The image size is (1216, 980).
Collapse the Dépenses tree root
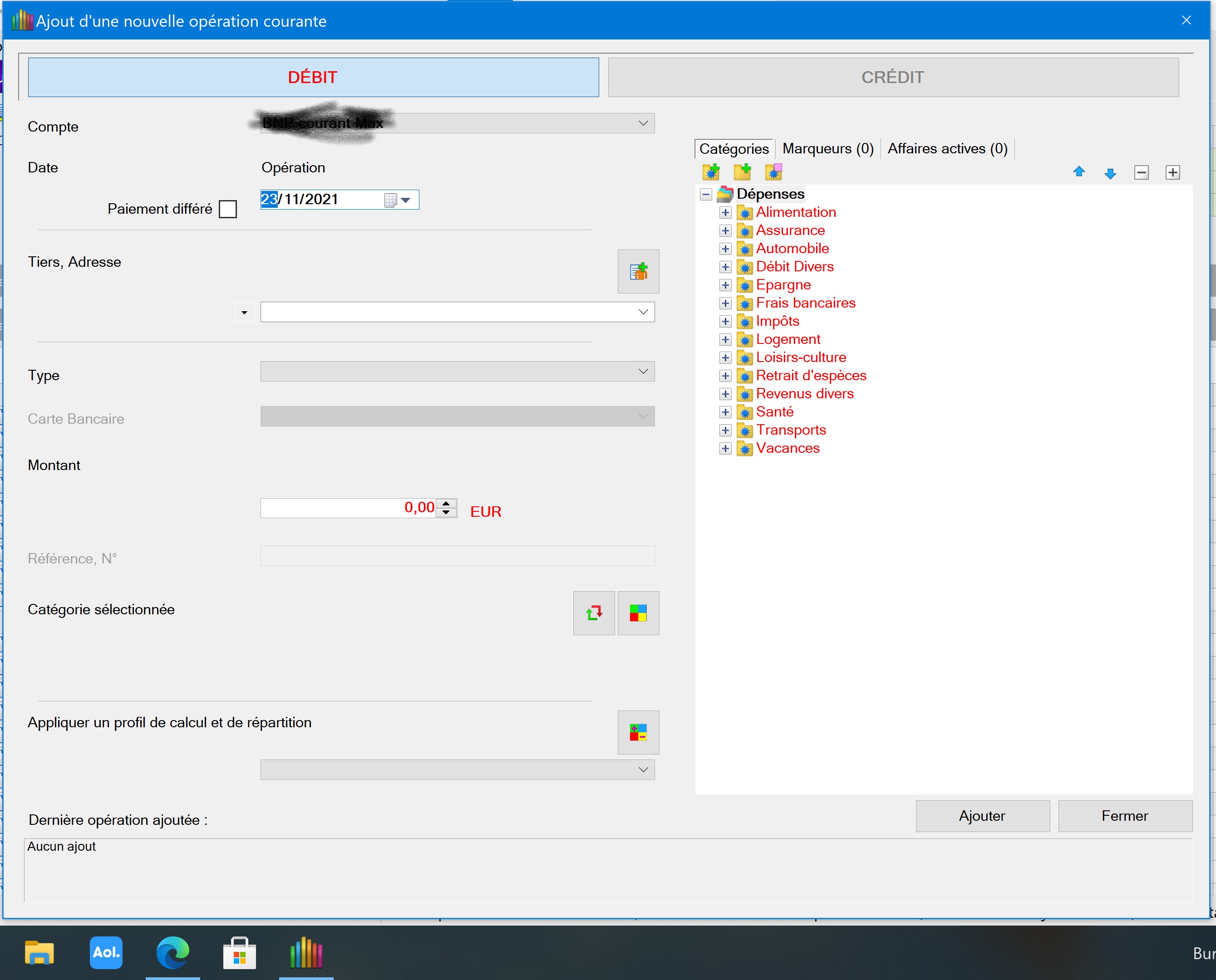[705, 195]
